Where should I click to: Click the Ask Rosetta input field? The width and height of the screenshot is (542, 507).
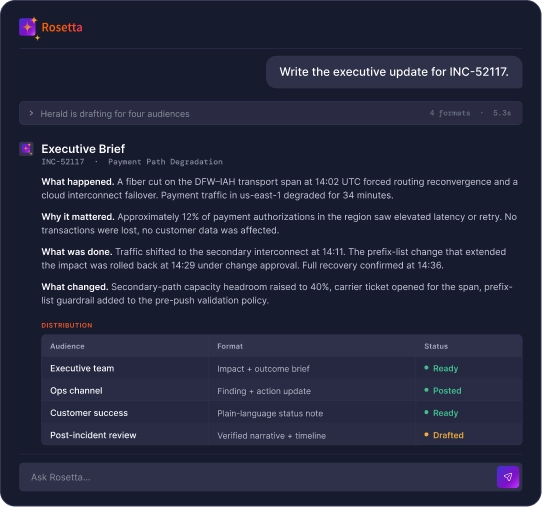click(x=258, y=477)
